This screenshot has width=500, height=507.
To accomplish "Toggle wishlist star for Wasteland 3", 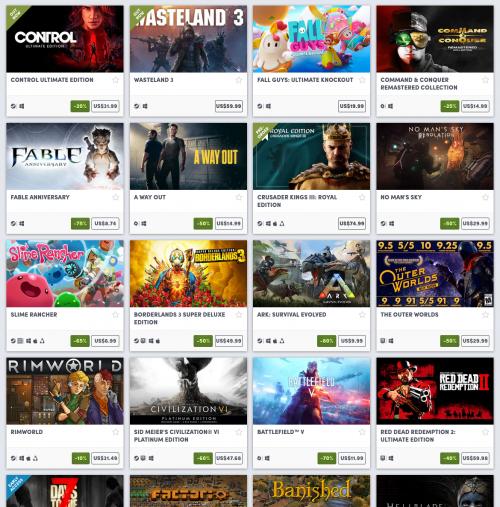I will click(x=239, y=80).
